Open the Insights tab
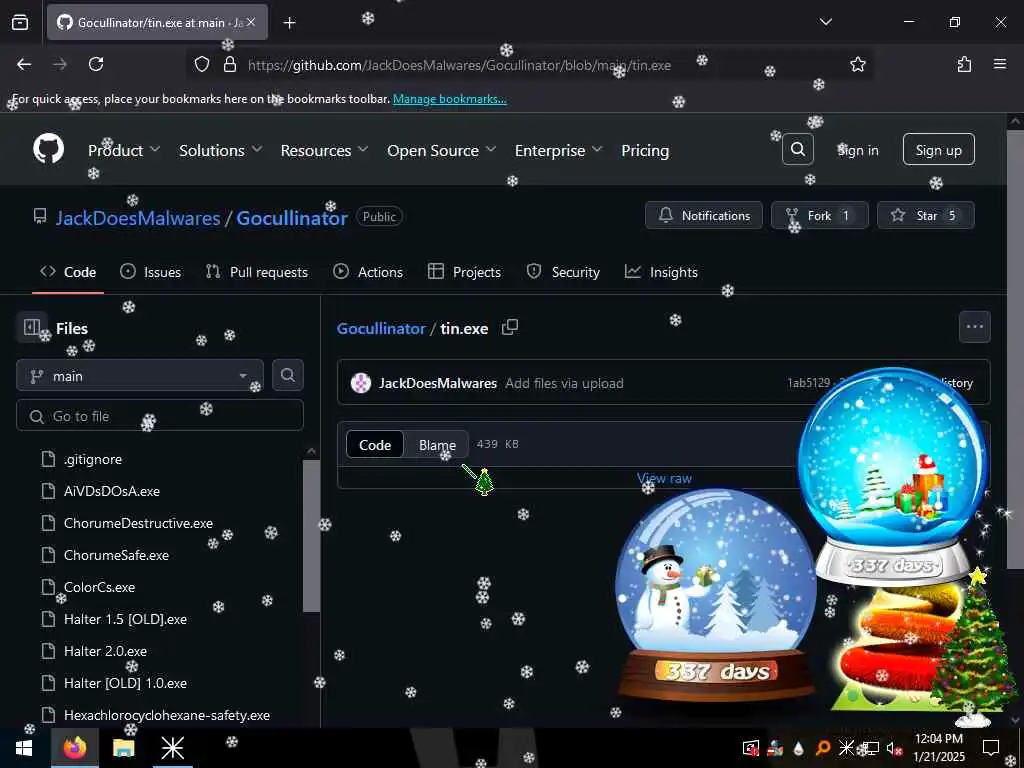The height and width of the screenshot is (768, 1024). pyautogui.click(x=662, y=272)
